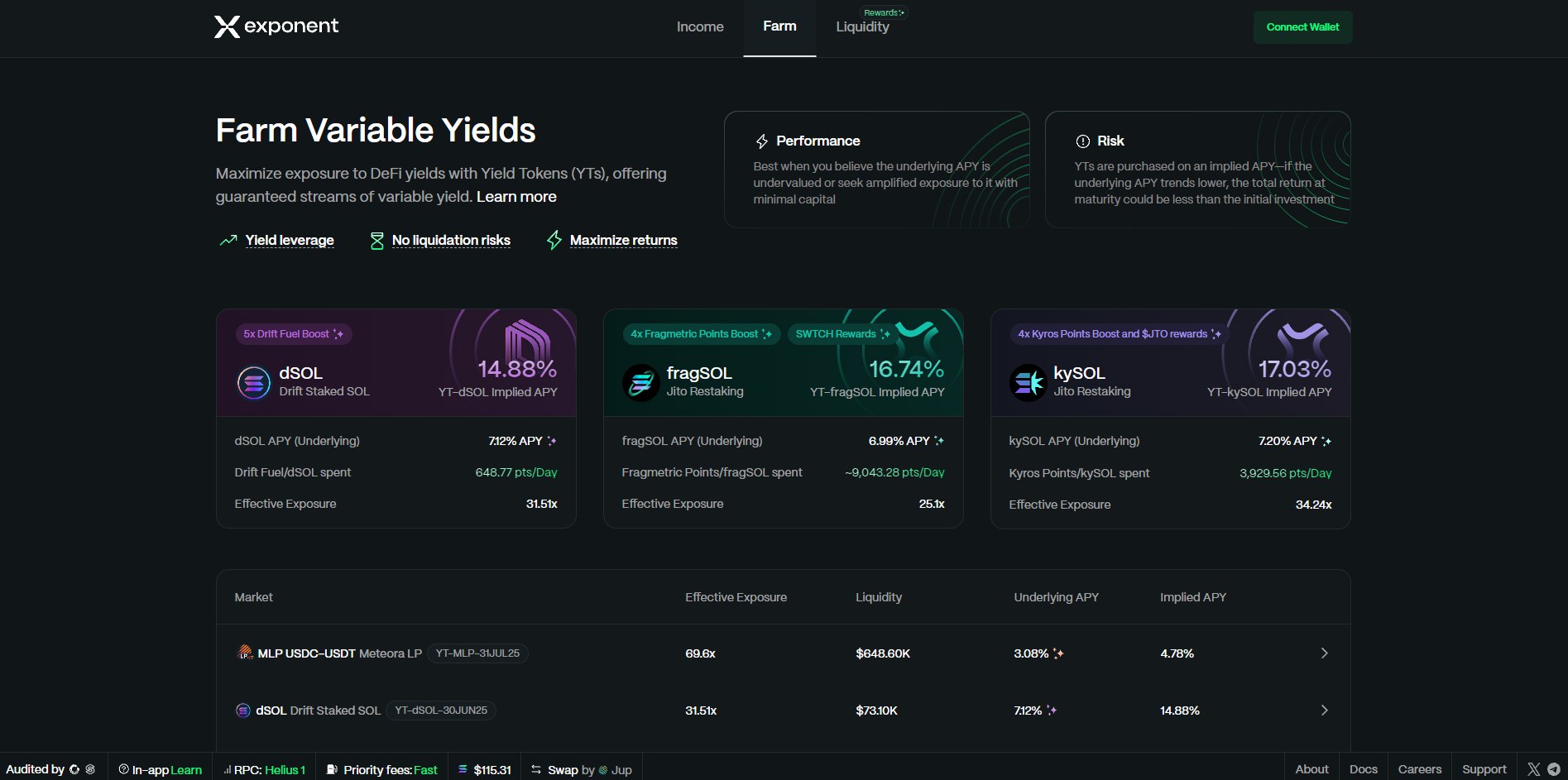The height and width of the screenshot is (780, 1568).
Task: Click the kySOL token icon
Action: [x=1028, y=382]
